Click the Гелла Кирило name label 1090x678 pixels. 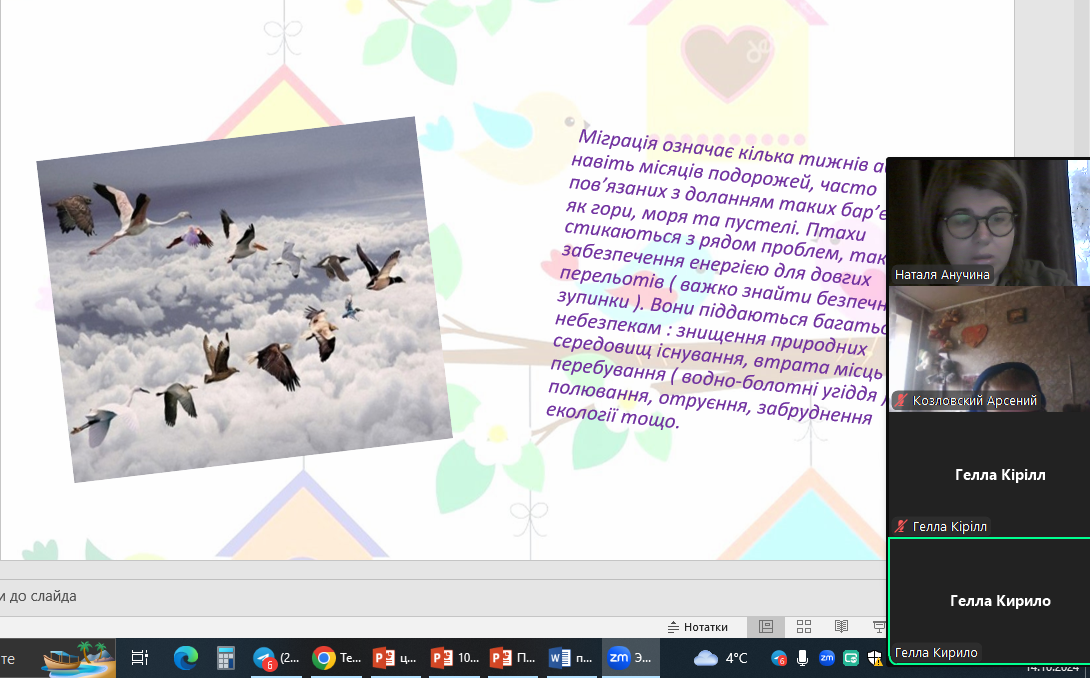point(936,652)
